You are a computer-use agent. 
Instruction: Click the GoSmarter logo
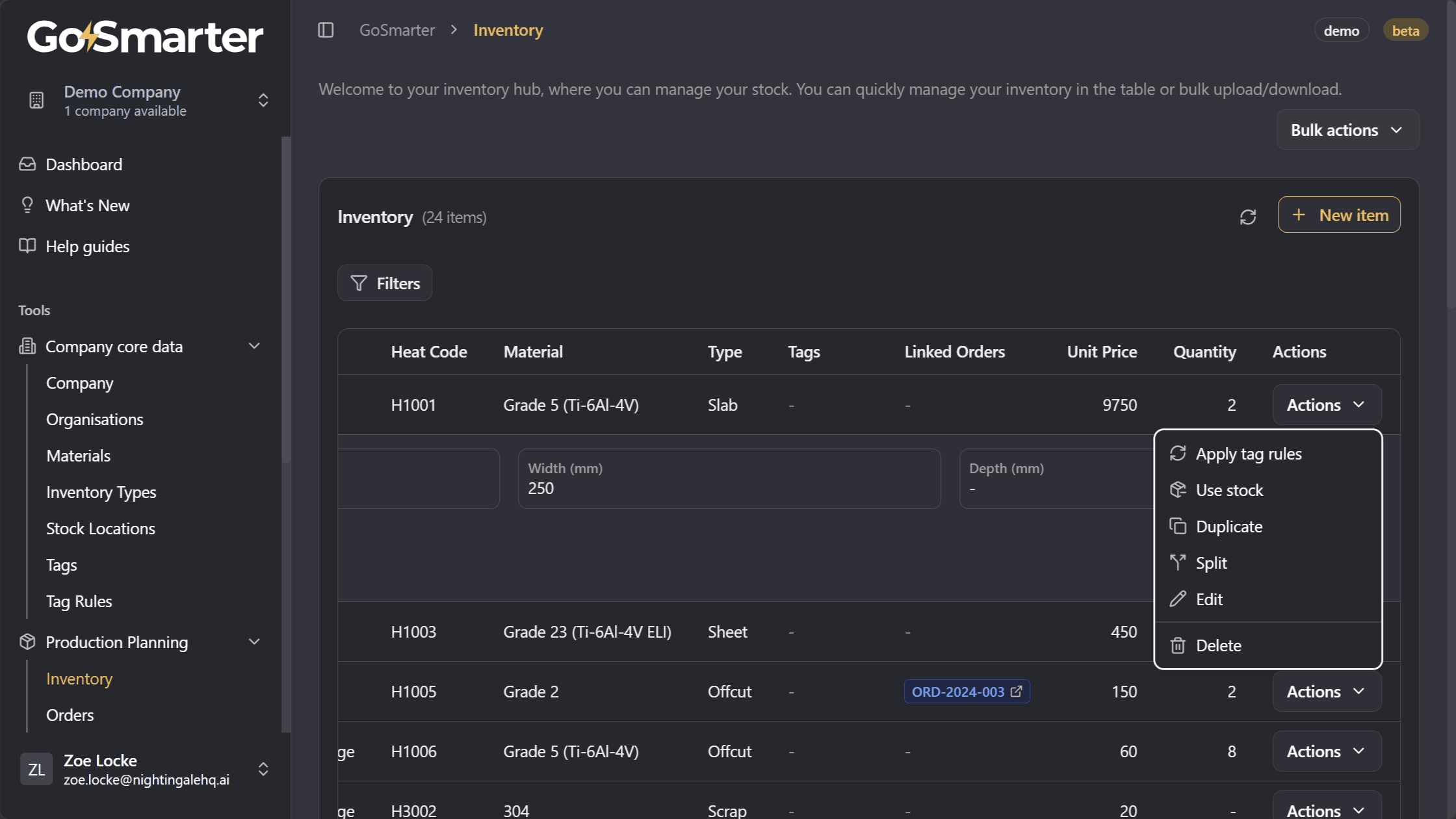point(145,36)
